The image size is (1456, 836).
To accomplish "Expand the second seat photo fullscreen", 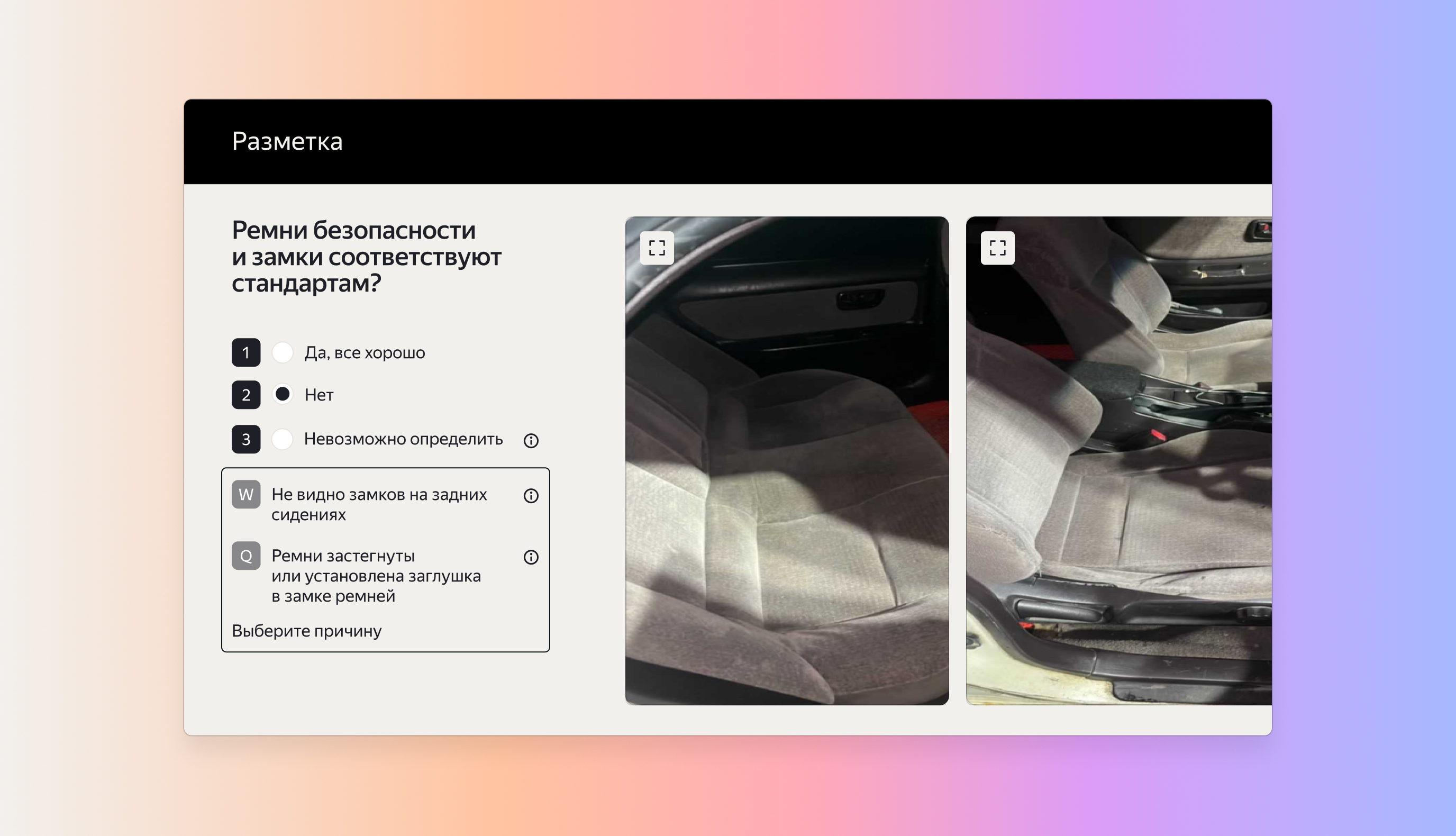I will tap(997, 248).
